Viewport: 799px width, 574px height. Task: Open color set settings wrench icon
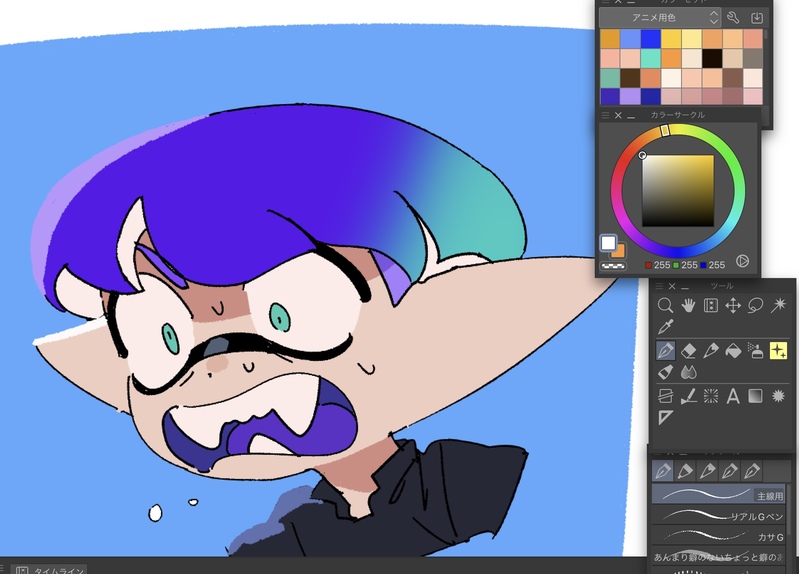pyautogui.click(x=733, y=18)
